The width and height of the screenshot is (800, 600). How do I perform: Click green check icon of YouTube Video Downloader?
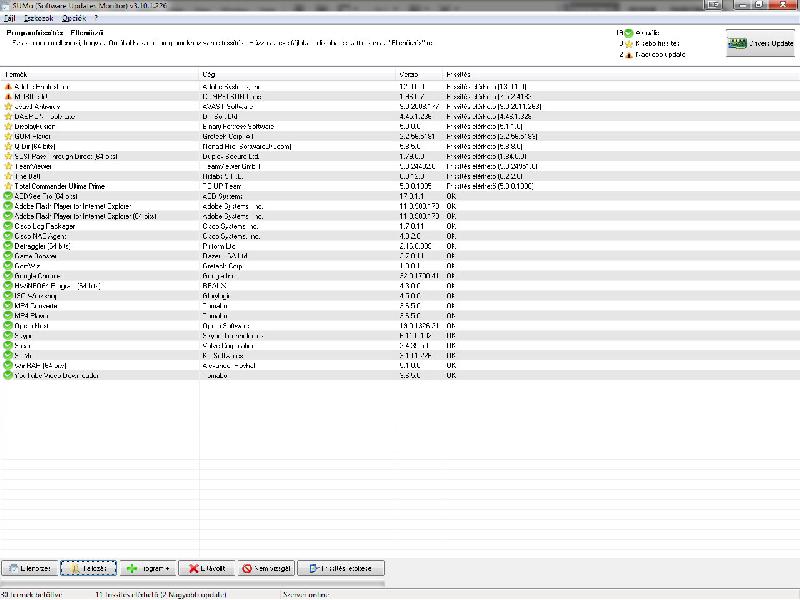8,376
